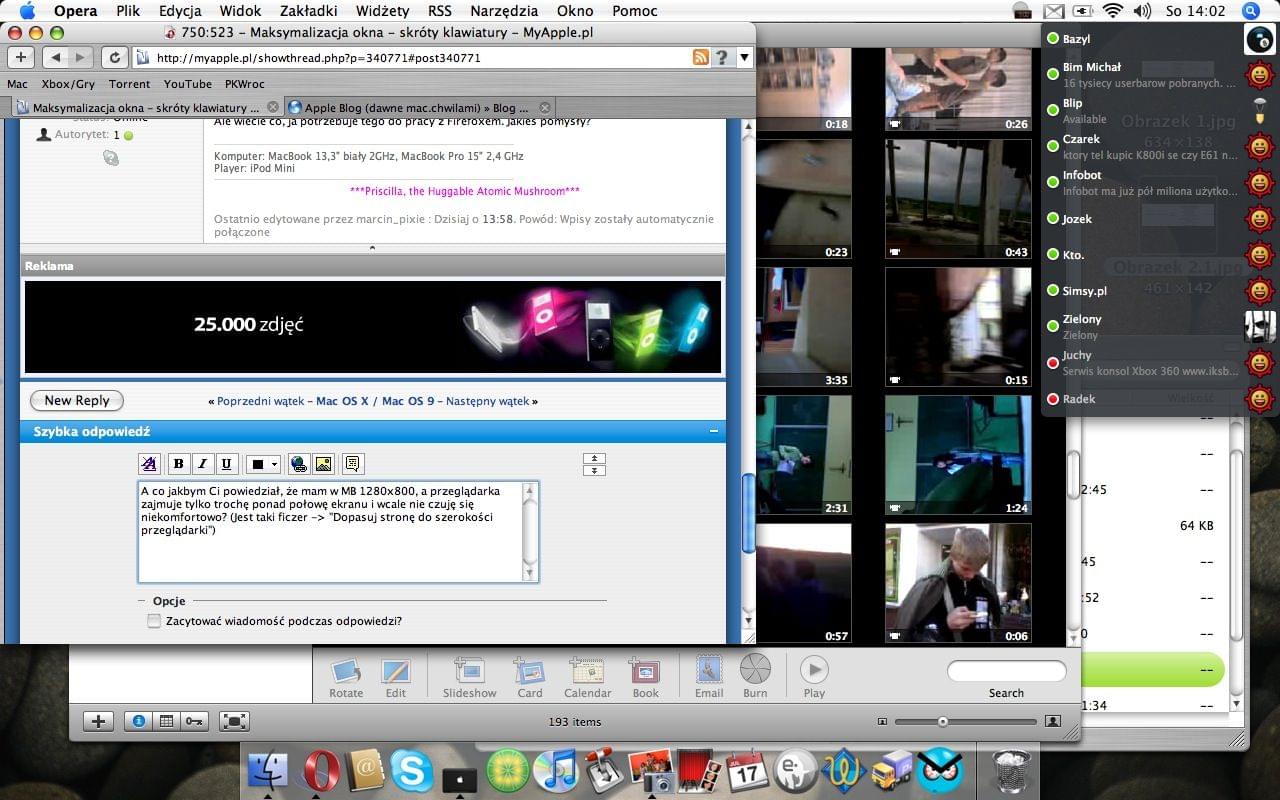Toggle the iPhoto calendar pane button

click(166, 721)
